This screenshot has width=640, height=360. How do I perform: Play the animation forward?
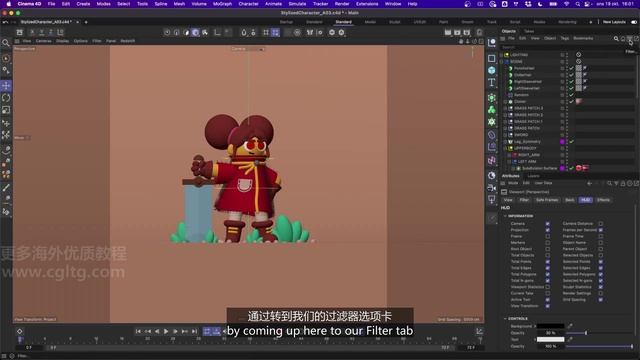166,331
